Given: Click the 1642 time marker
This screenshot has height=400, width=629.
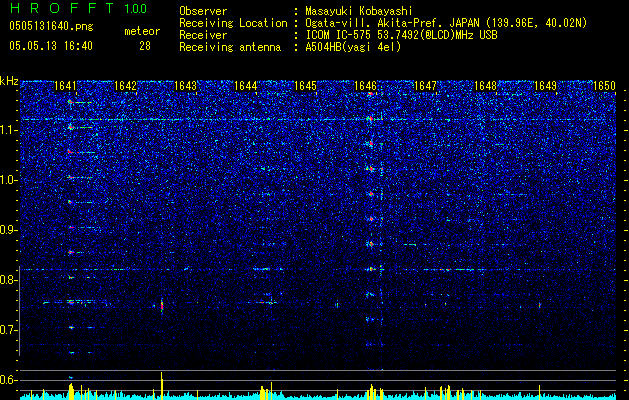Looking at the screenshot, I should click(125, 86).
